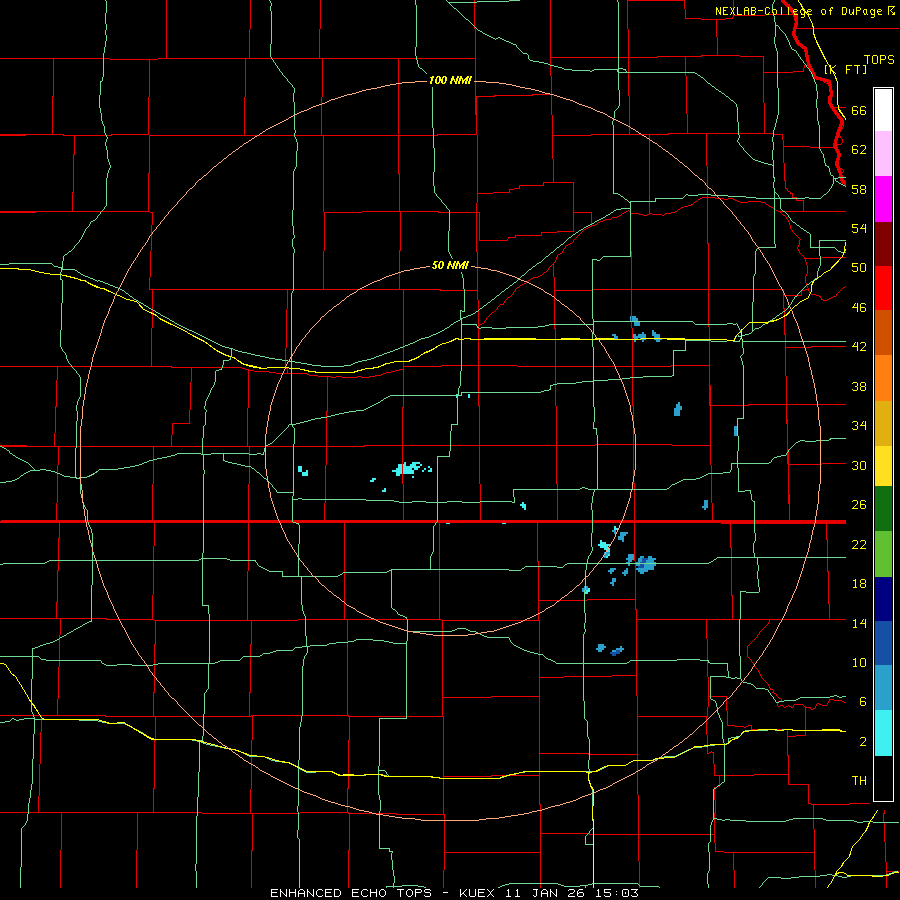Click the 'NEXLAB-College of DuPage' credit text

[x=798, y=11]
